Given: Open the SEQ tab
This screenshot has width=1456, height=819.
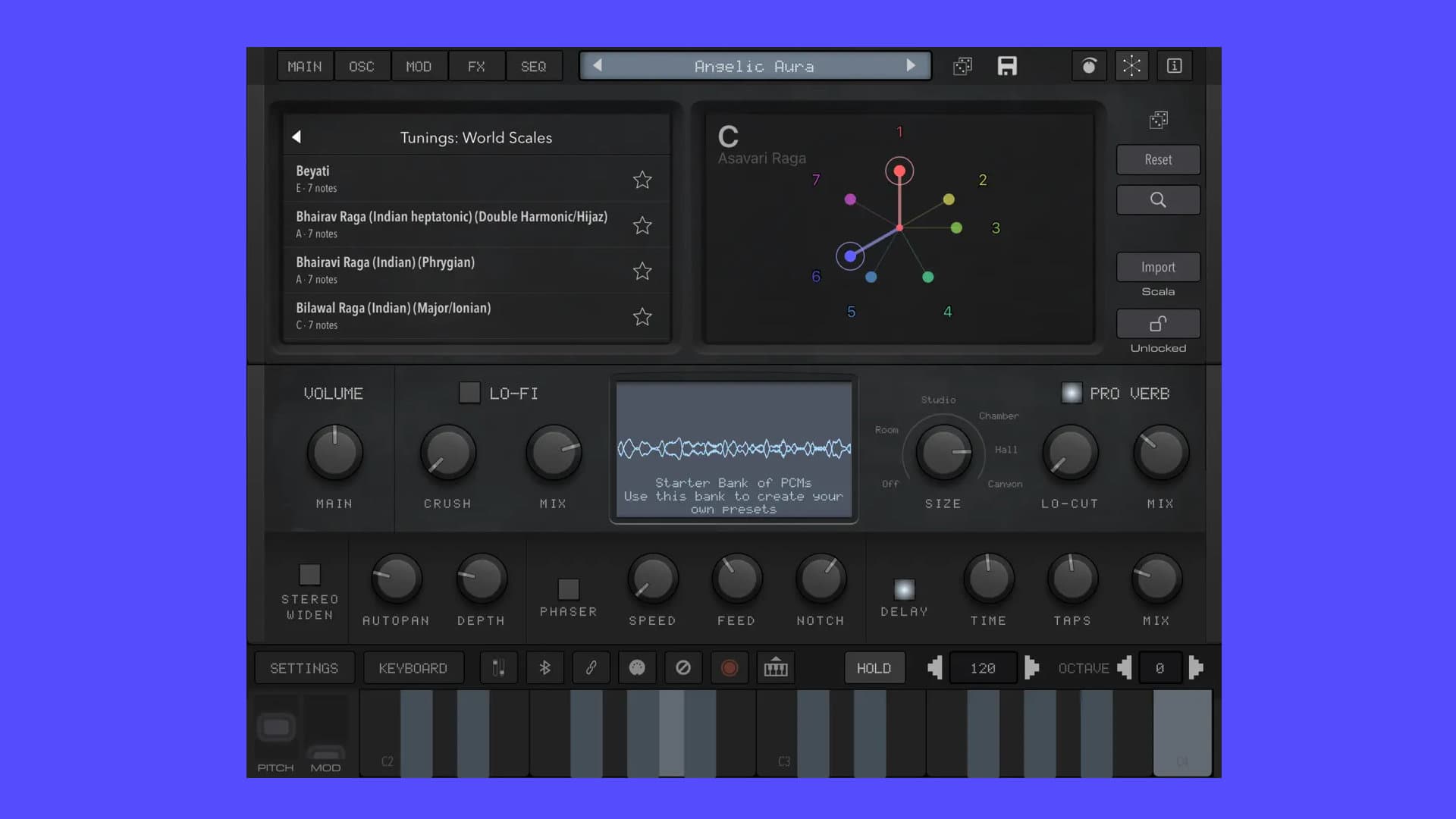Looking at the screenshot, I should [x=534, y=66].
